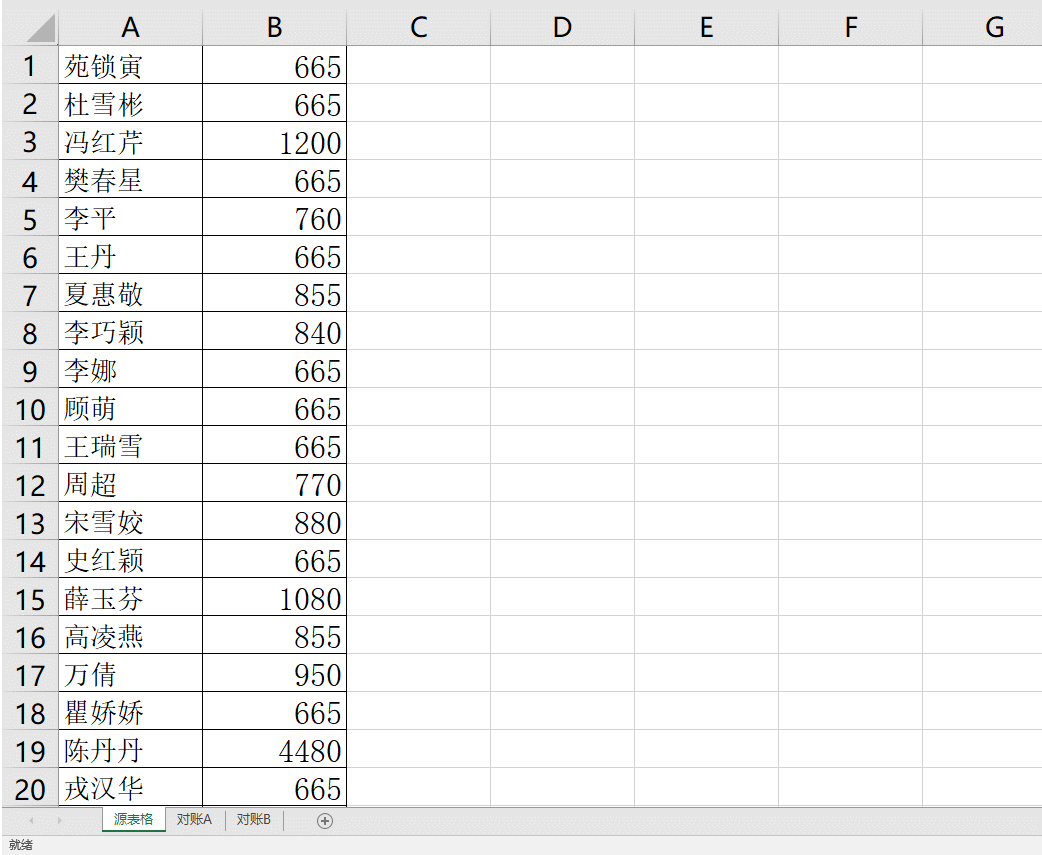Select row 10 header
The height and width of the screenshot is (855, 1042).
click(x=31, y=407)
